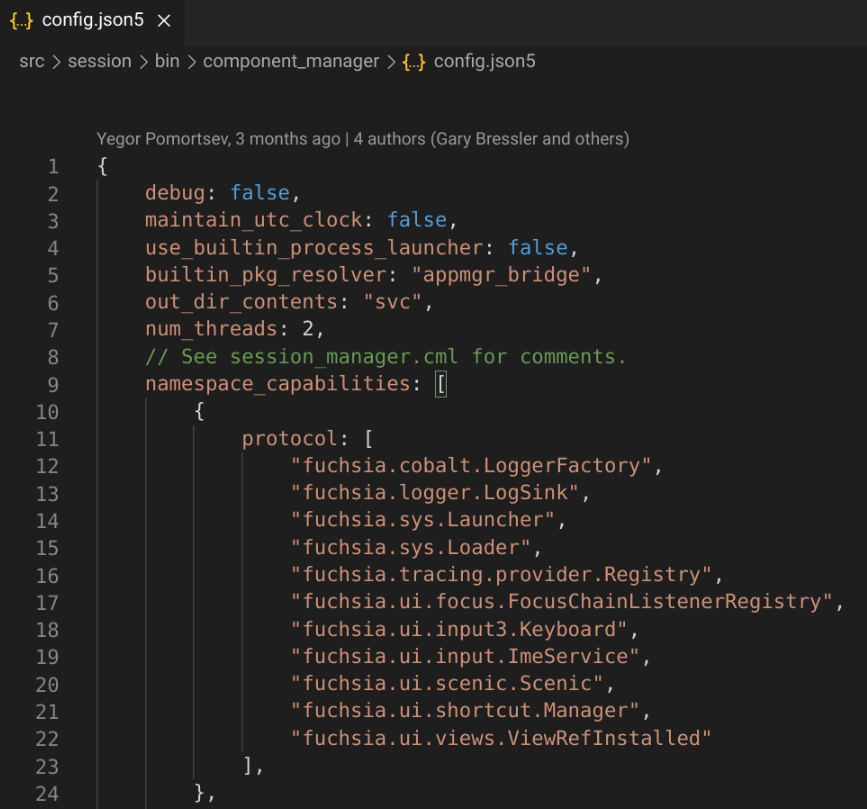
Task: Click the {..} icon in the breadcrumb bar
Action: 416,61
